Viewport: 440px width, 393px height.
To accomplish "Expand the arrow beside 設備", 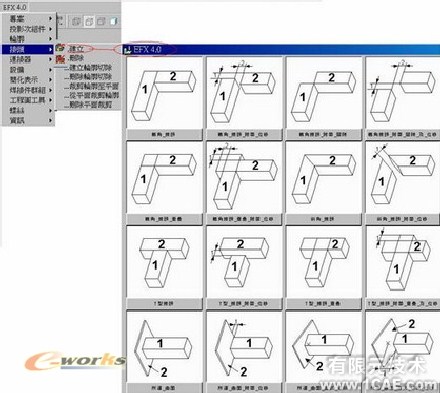I will 50,70.
